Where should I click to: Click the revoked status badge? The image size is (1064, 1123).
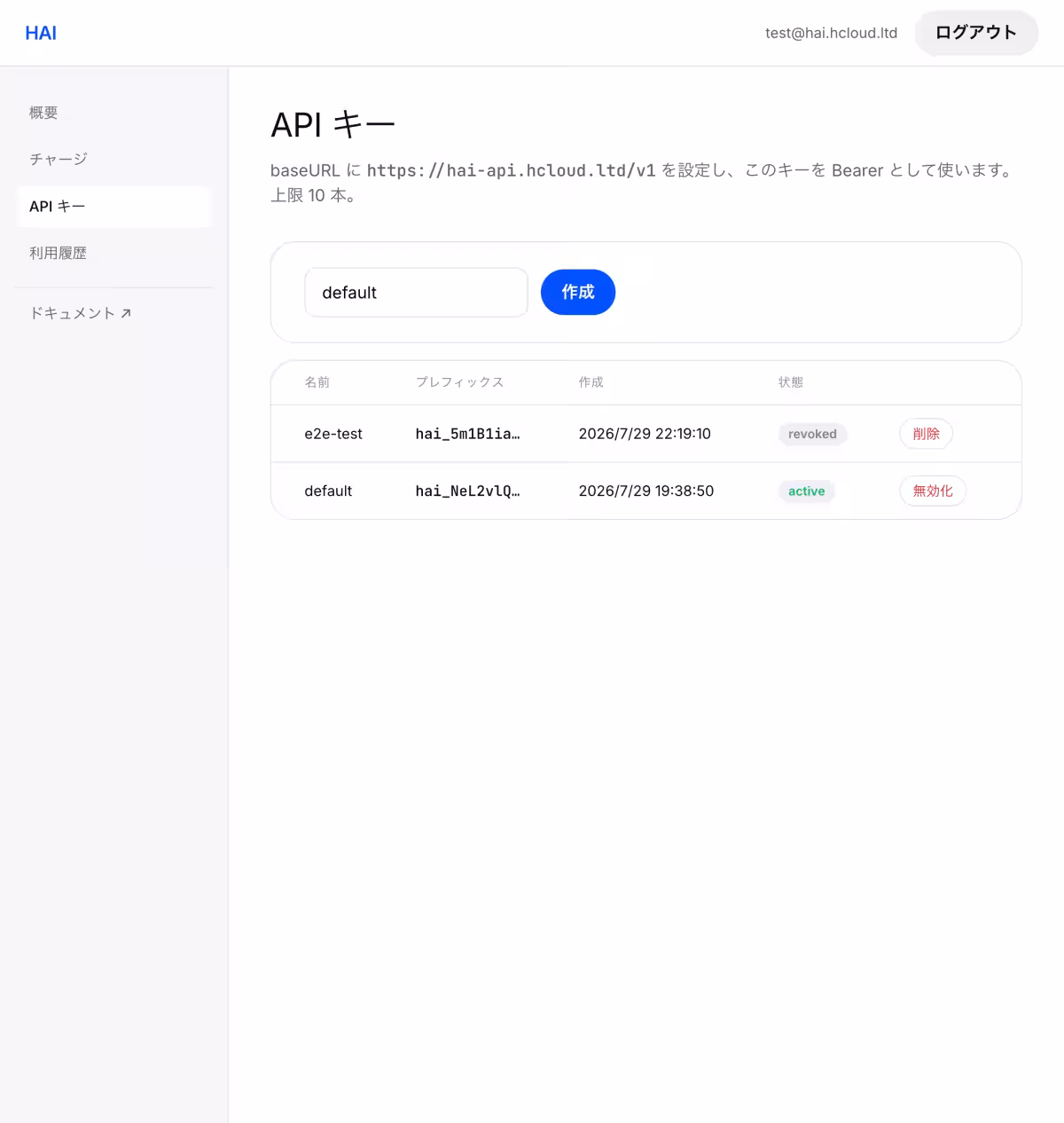click(812, 434)
